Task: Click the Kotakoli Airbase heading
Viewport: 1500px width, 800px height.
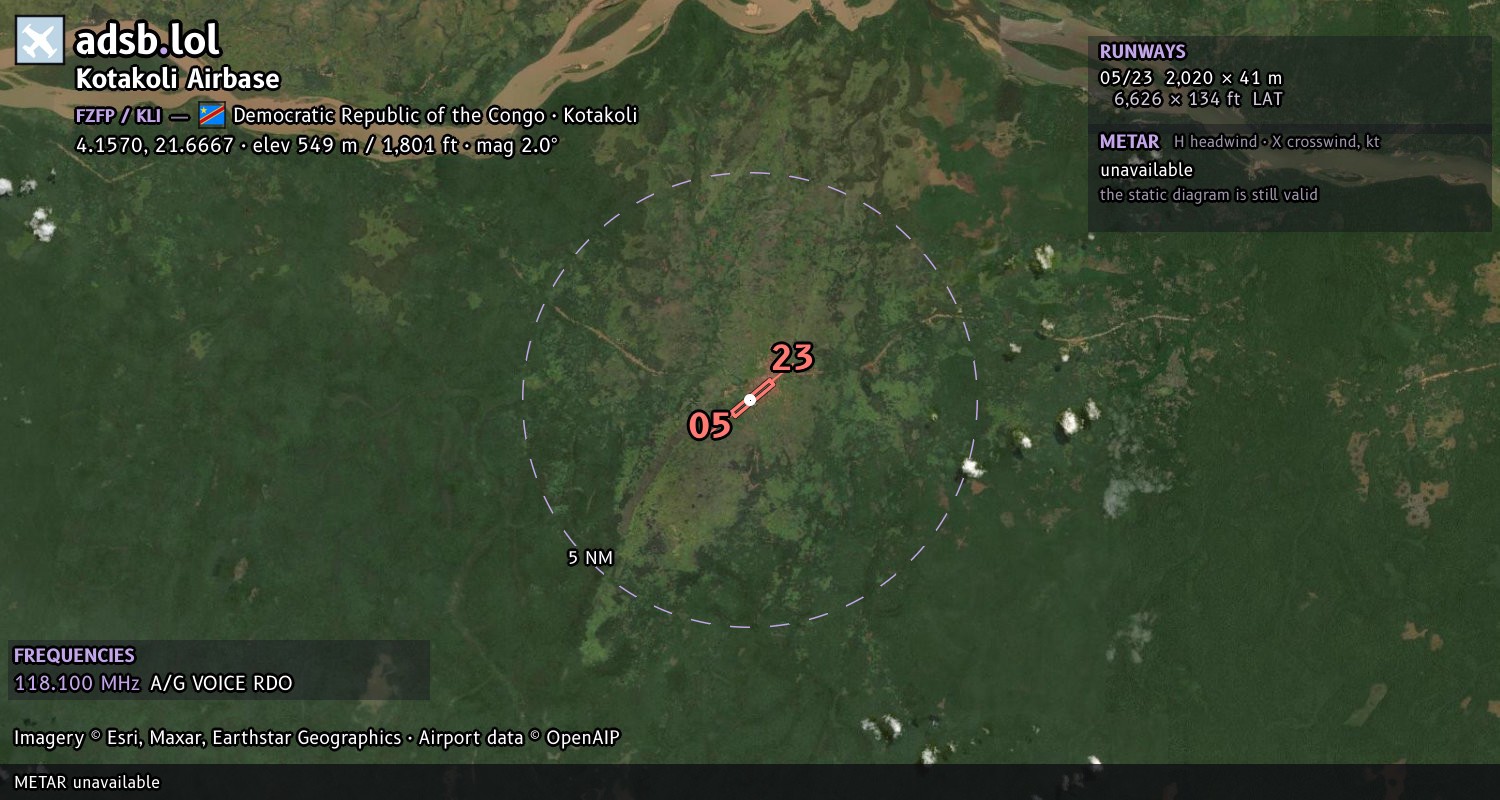Action: click(x=178, y=79)
